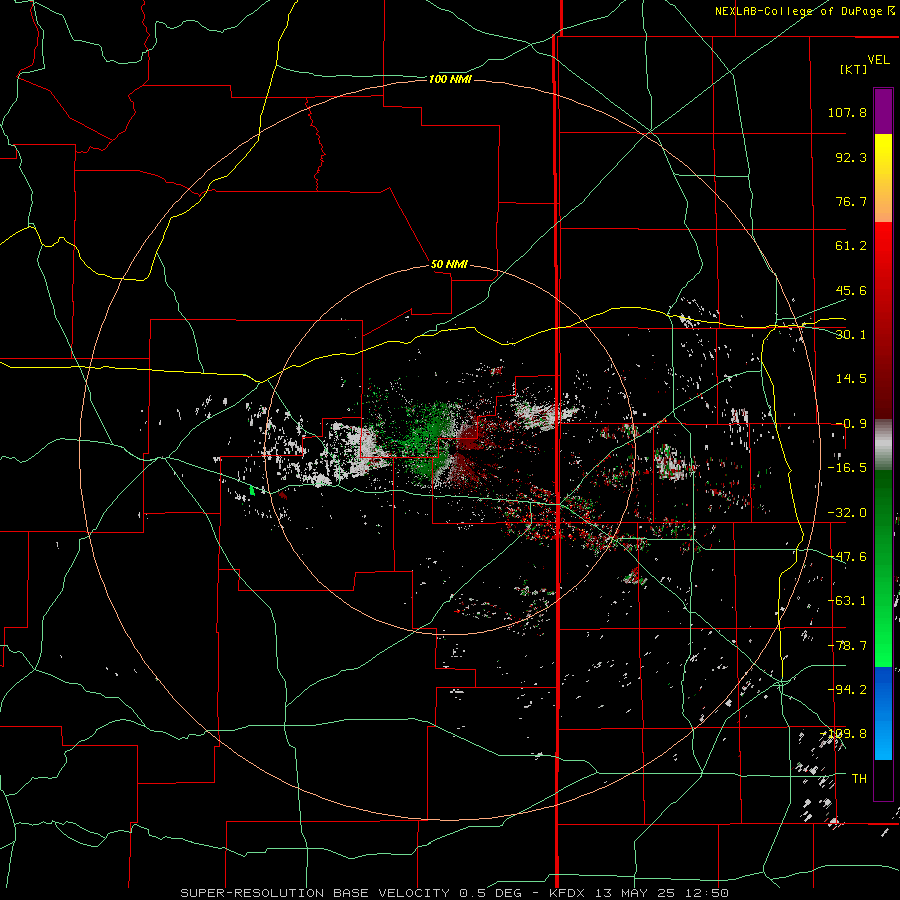Image resolution: width=900 pixels, height=900 pixels.
Task: Click the -63.1 velocity scale value
Action: pos(847,601)
